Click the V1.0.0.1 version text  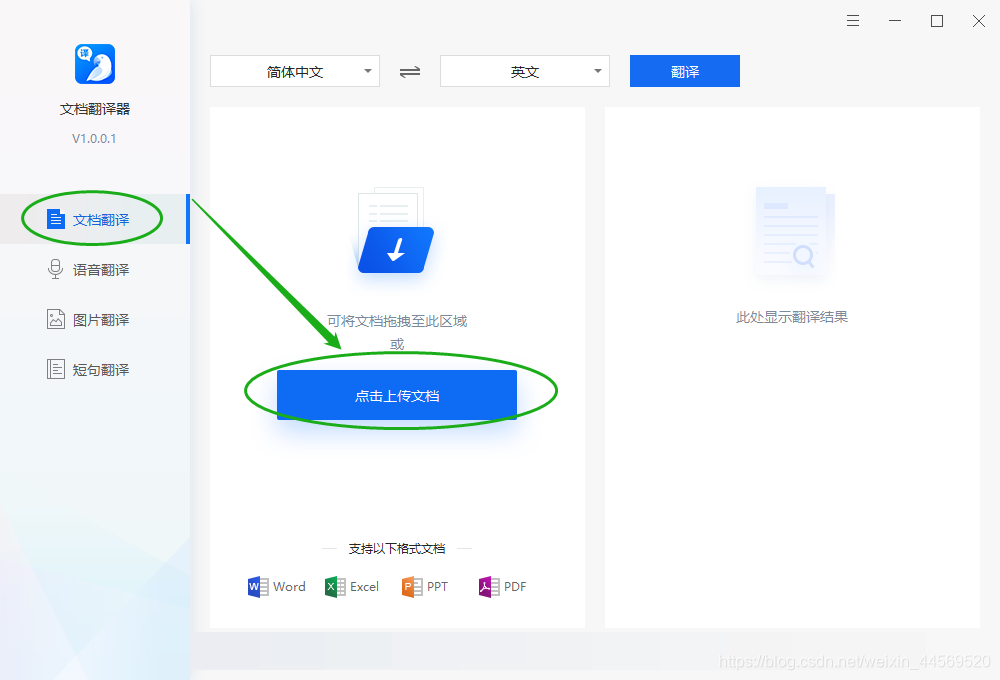click(94, 138)
